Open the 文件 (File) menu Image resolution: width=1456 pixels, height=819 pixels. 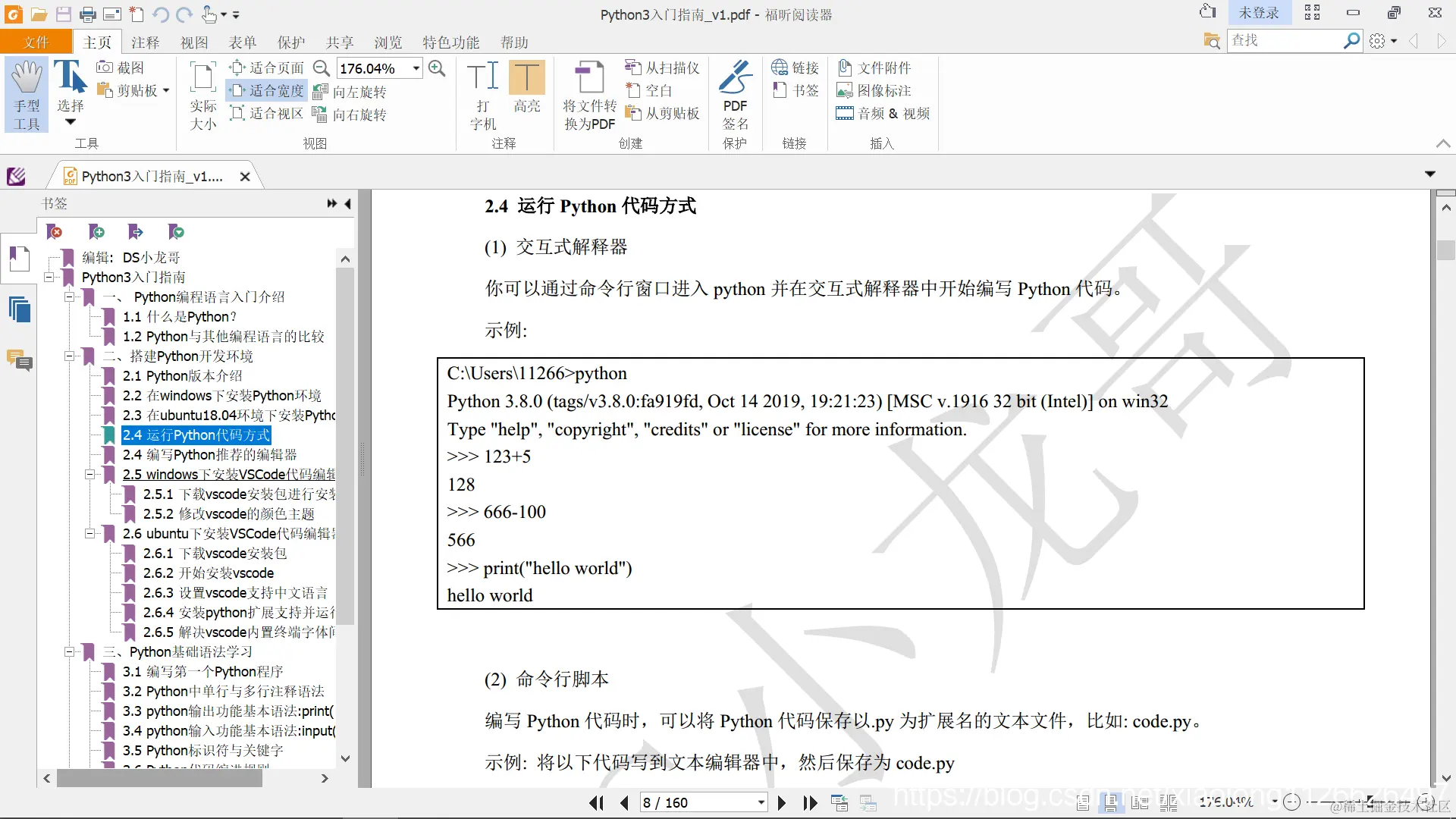36,42
